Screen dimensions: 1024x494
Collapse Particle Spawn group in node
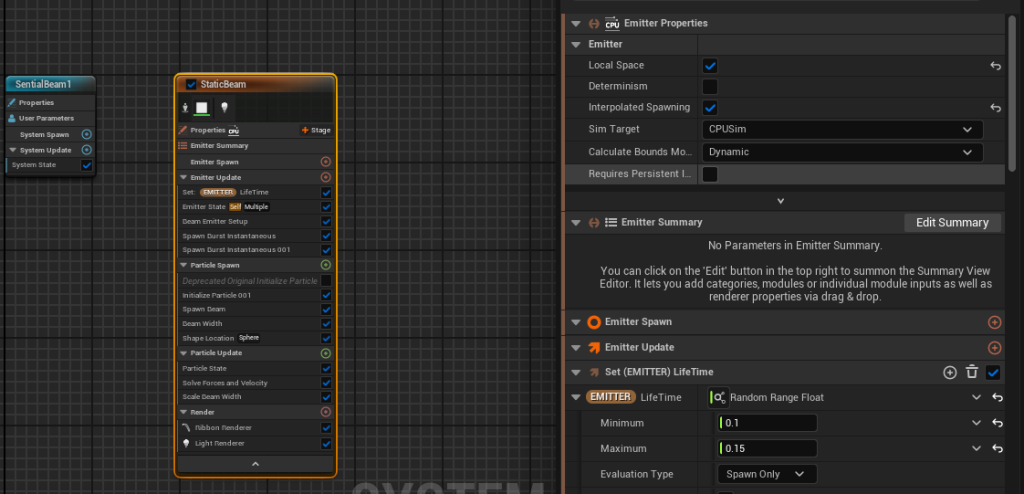184,265
